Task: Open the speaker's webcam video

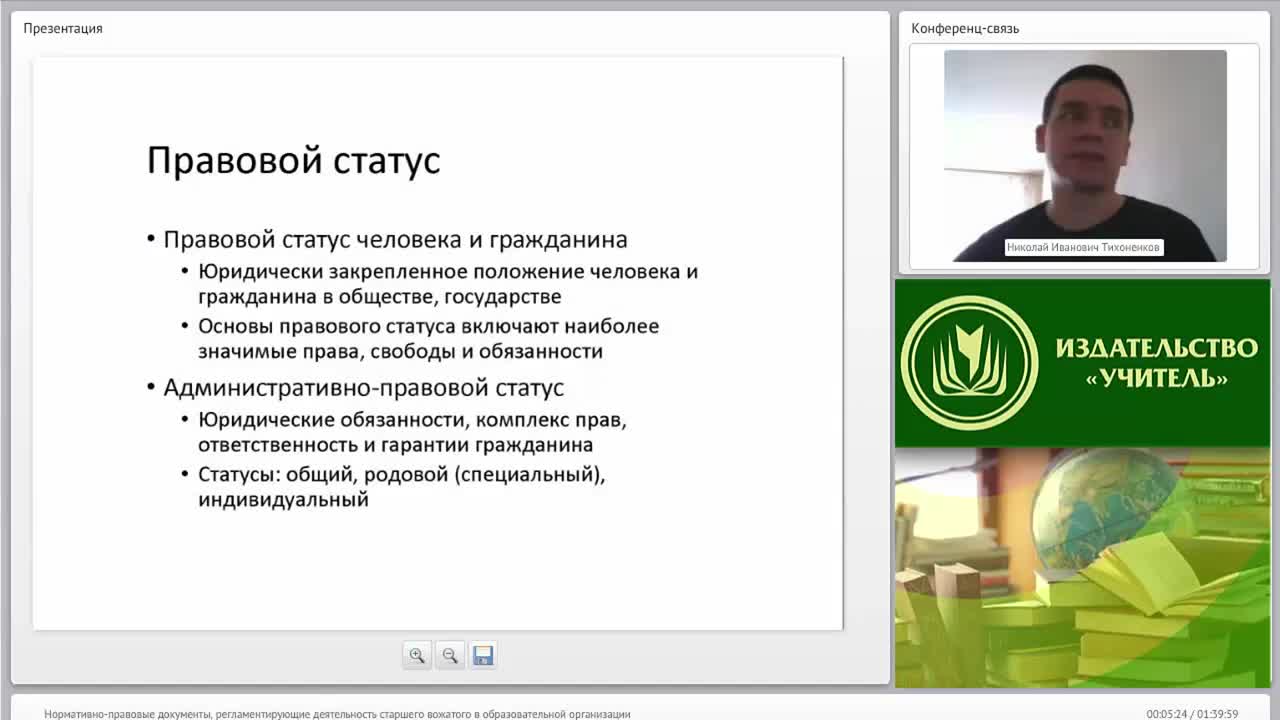Action: pyautogui.click(x=1085, y=156)
